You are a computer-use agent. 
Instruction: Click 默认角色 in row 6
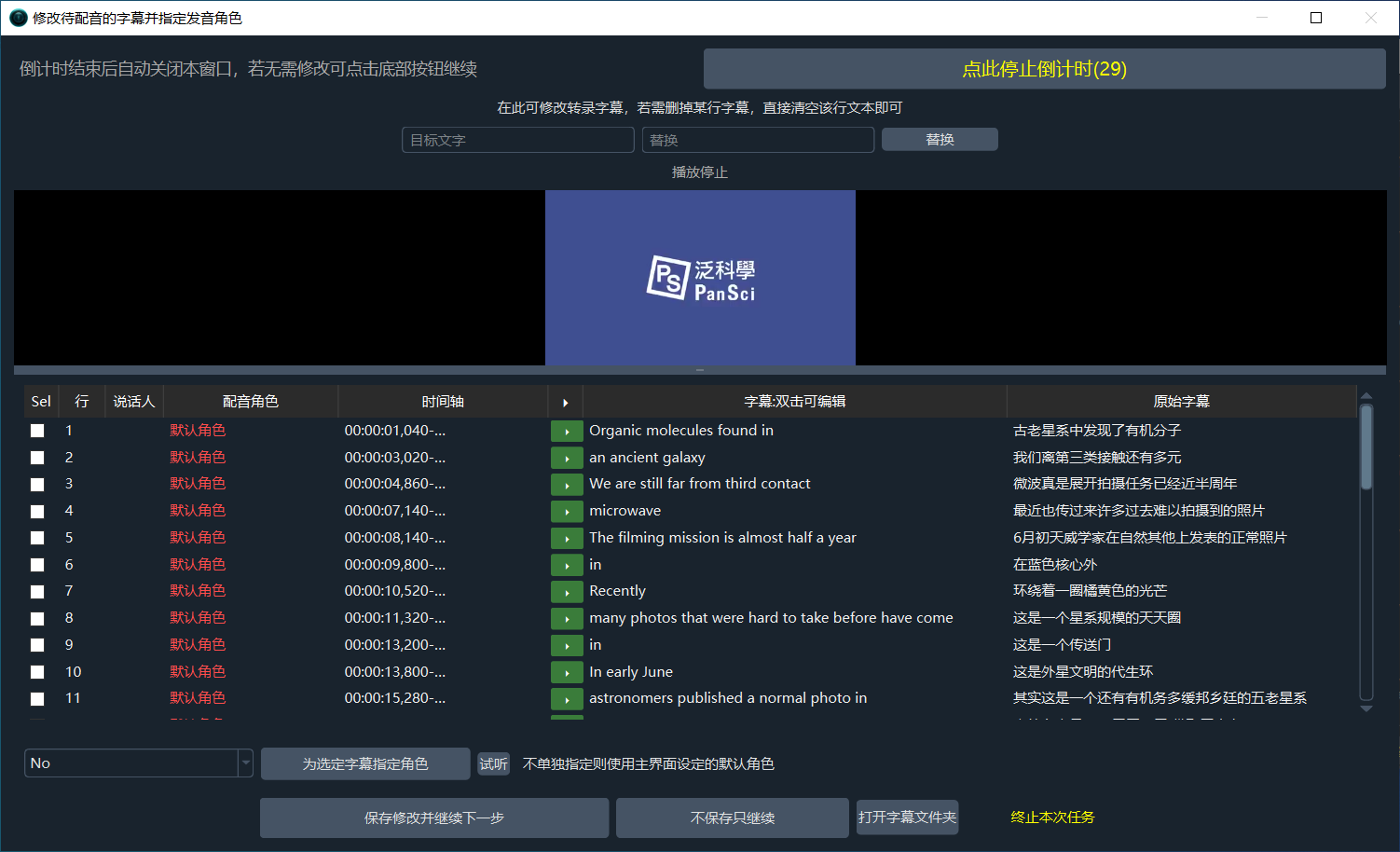click(198, 565)
